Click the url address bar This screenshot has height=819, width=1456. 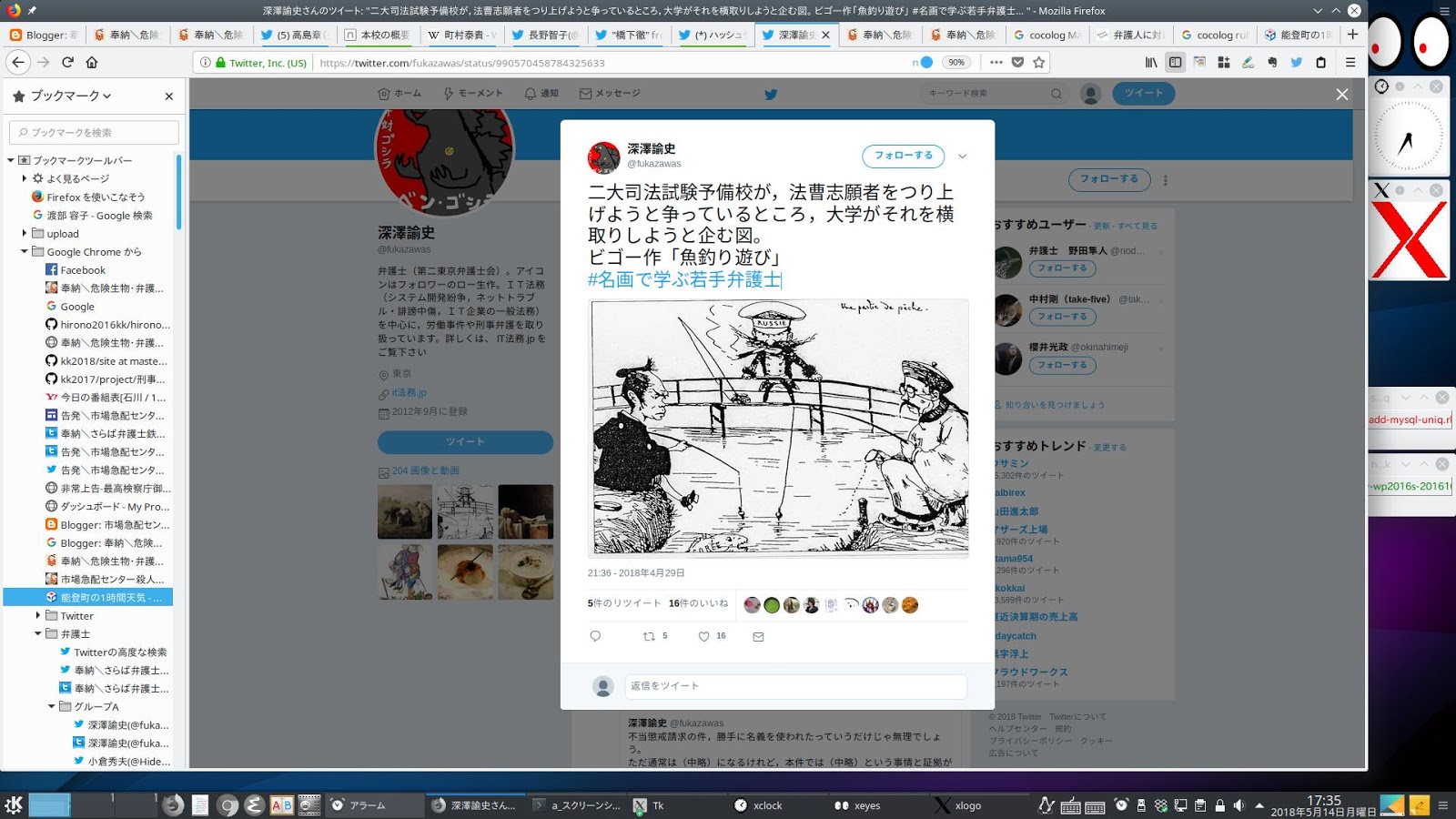click(x=610, y=63)
